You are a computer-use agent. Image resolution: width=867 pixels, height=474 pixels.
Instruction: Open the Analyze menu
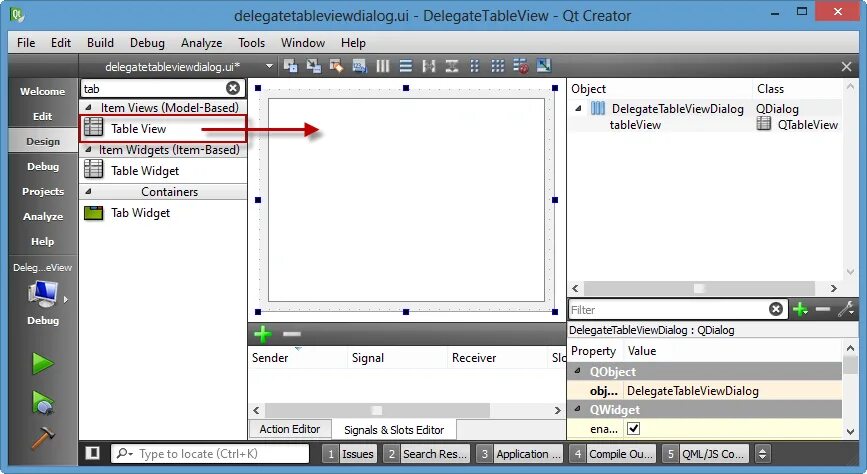[x=201, y=43]
